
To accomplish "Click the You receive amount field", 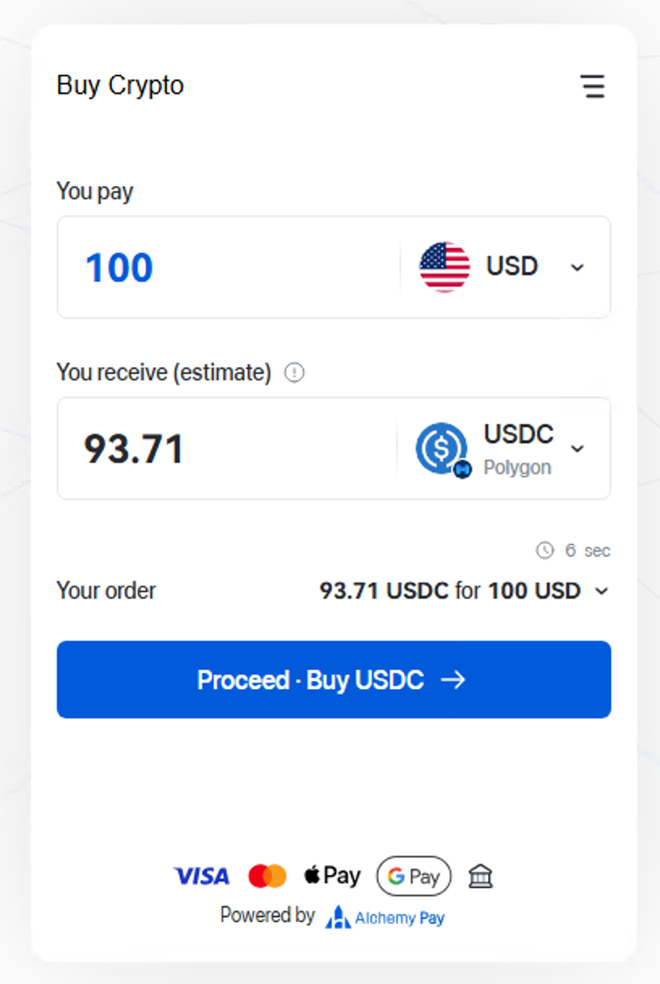I will [x=230, y=449].
